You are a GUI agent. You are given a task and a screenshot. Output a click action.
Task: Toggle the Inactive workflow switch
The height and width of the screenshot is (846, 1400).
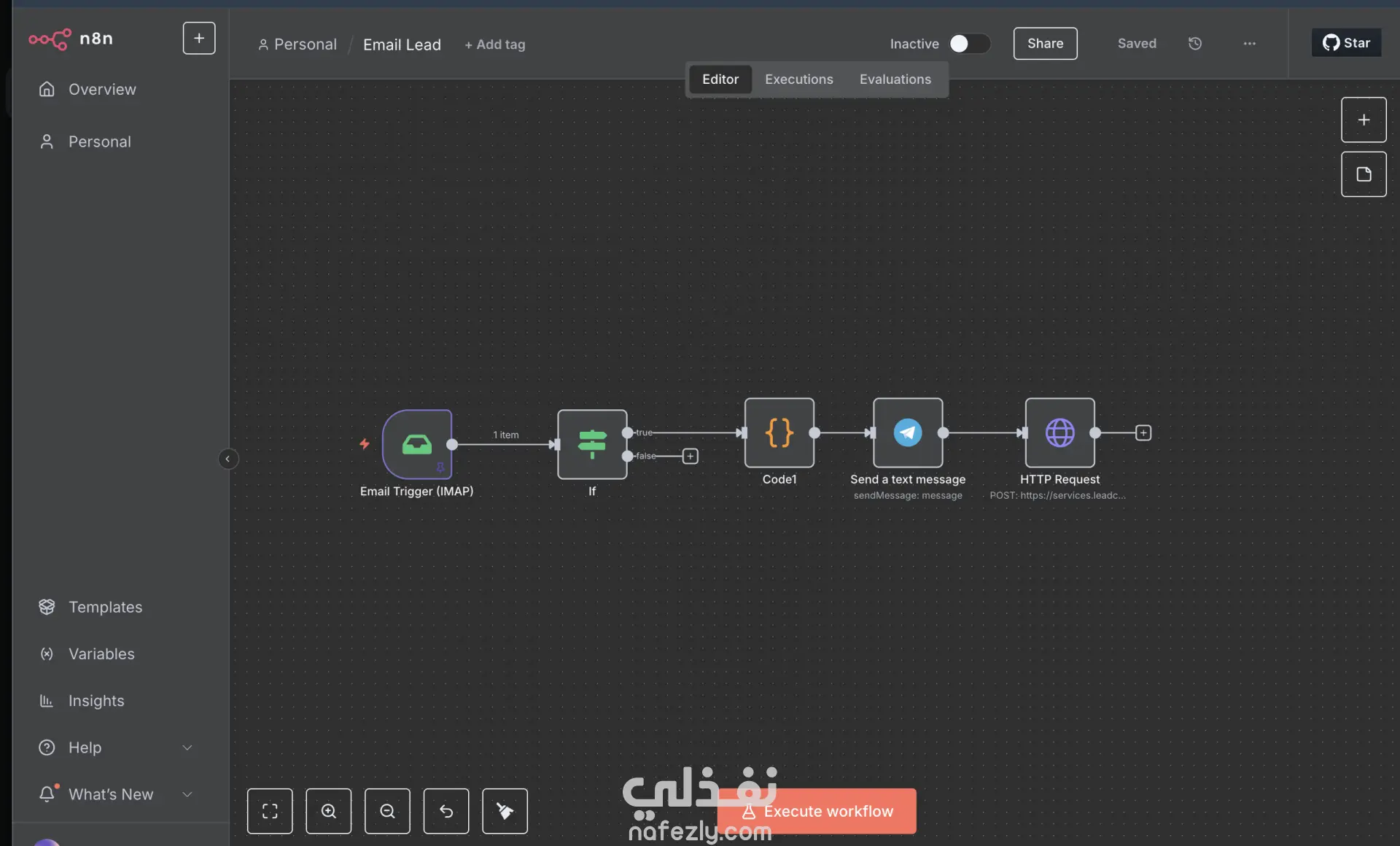click(x=969, y=44)
